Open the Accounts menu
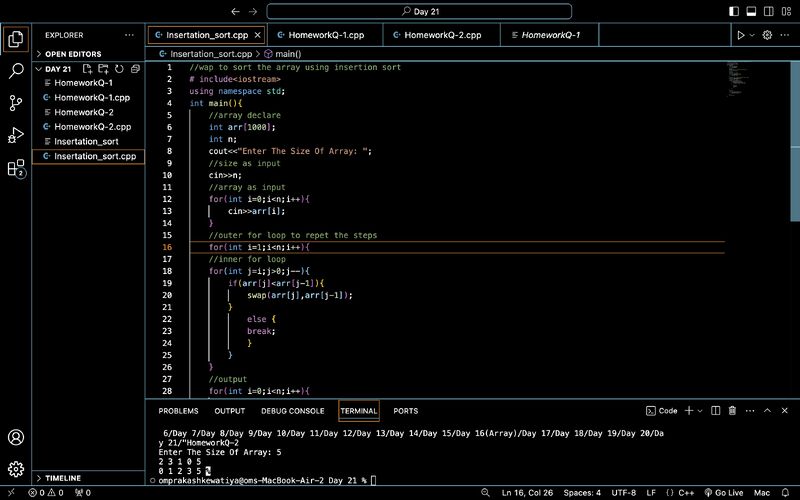Viewport: 800px width, 500px height. [x=15, y=438]
